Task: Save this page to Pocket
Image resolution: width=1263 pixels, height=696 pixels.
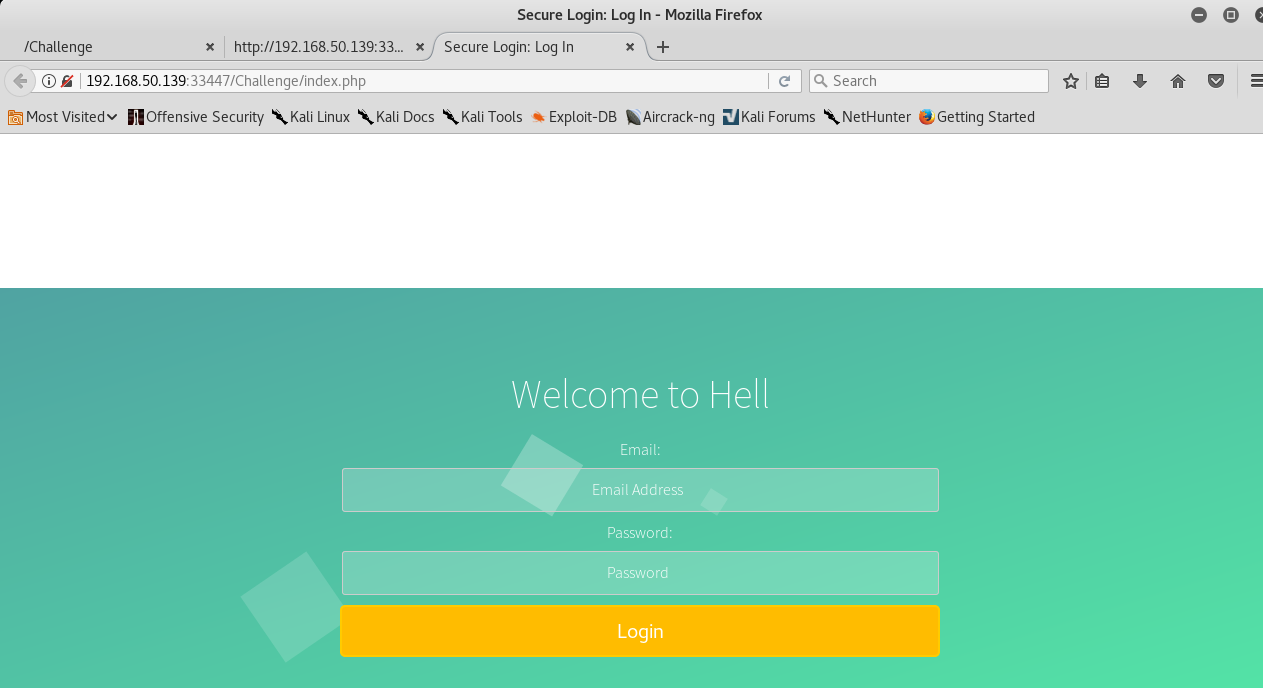Action: [x=1216, y=81]
